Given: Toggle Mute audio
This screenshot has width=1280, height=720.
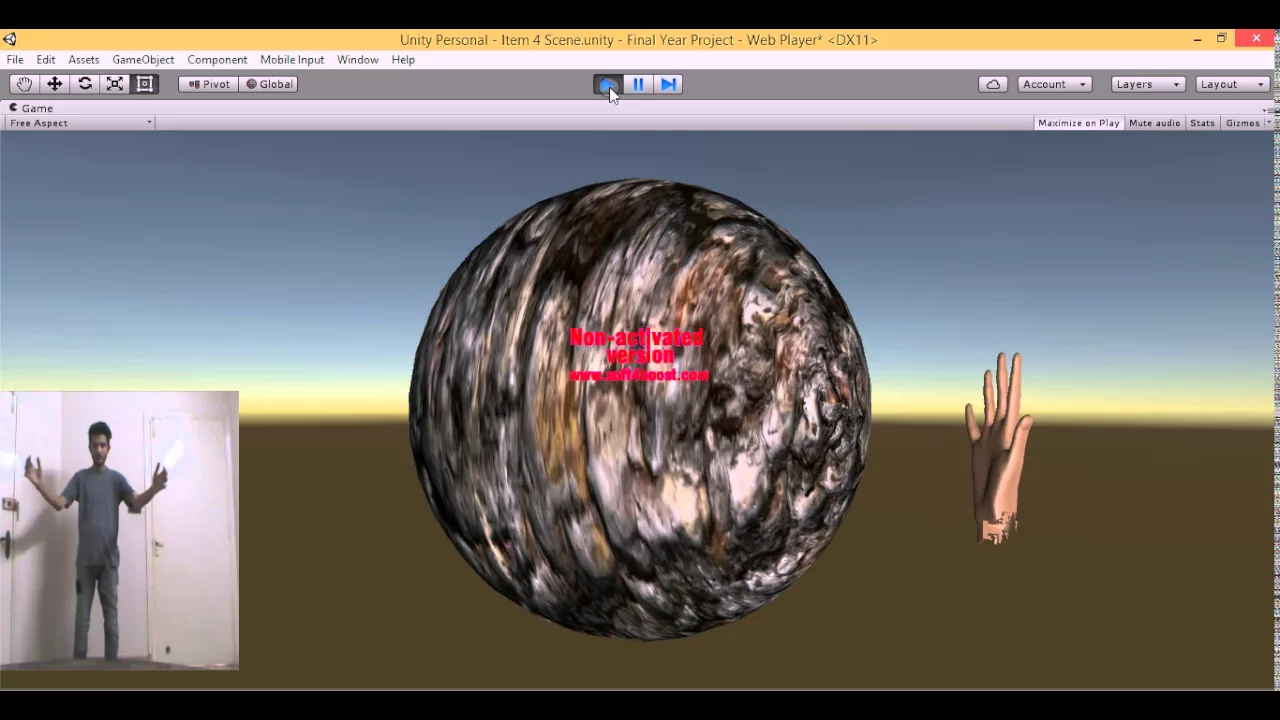Looking at the screenshot, I should point(1155,123).
